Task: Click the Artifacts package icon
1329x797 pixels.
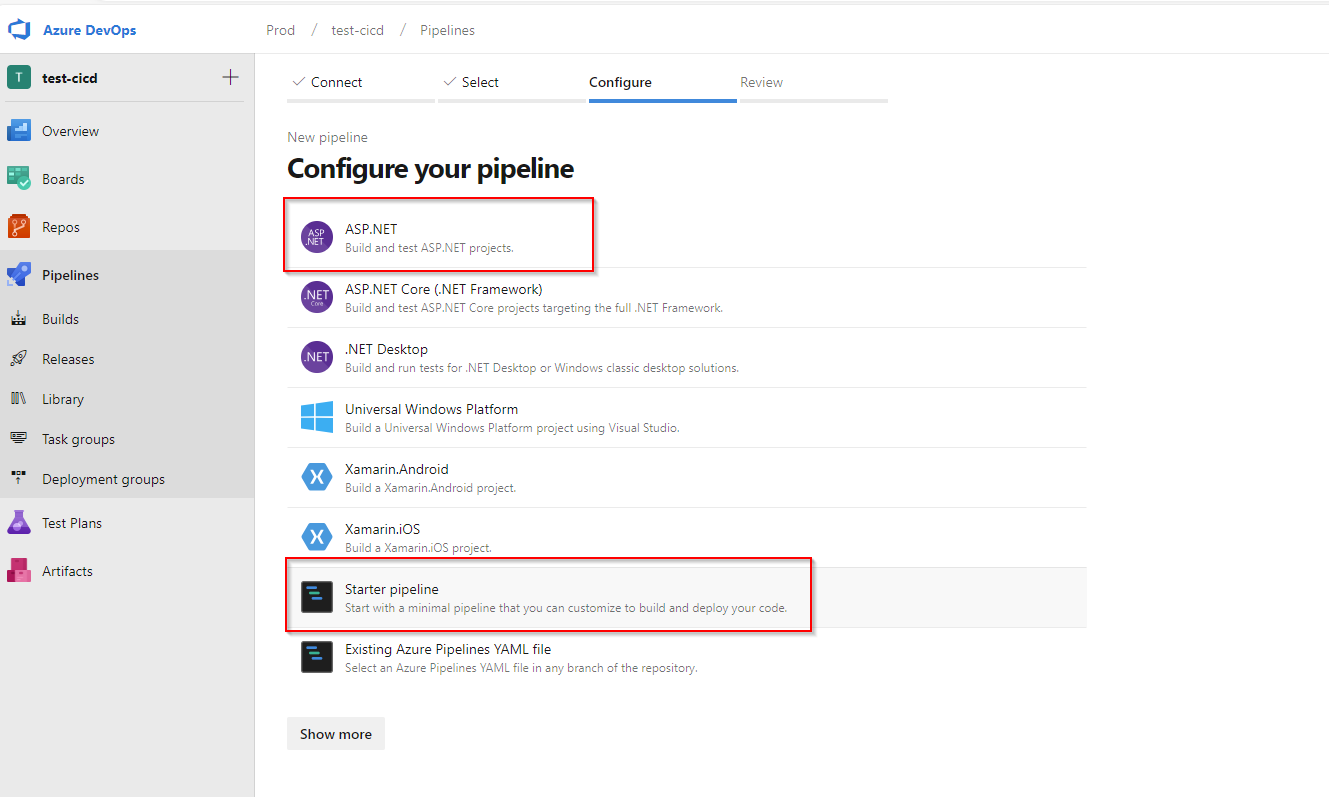Action: (x=20, y=571)
